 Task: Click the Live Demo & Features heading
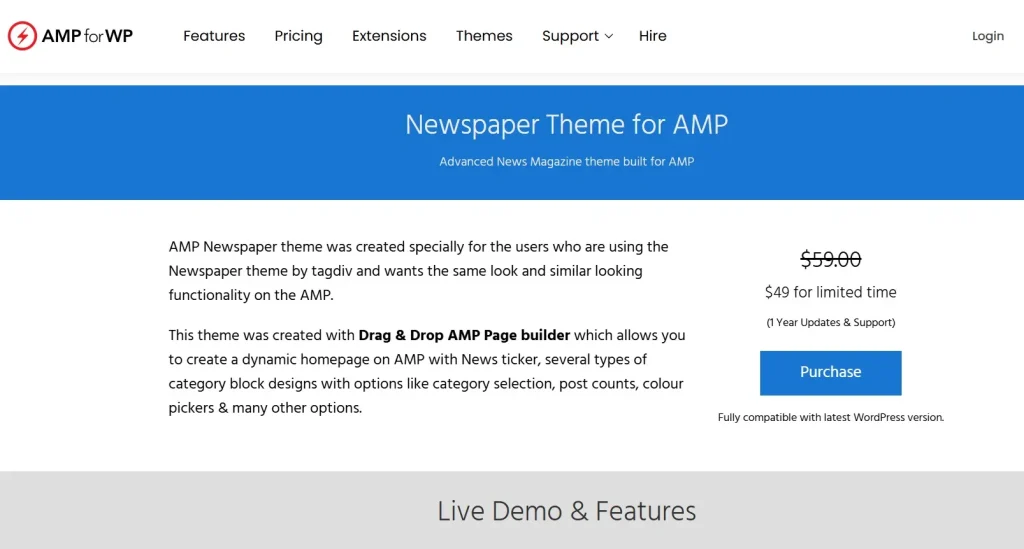566,511
